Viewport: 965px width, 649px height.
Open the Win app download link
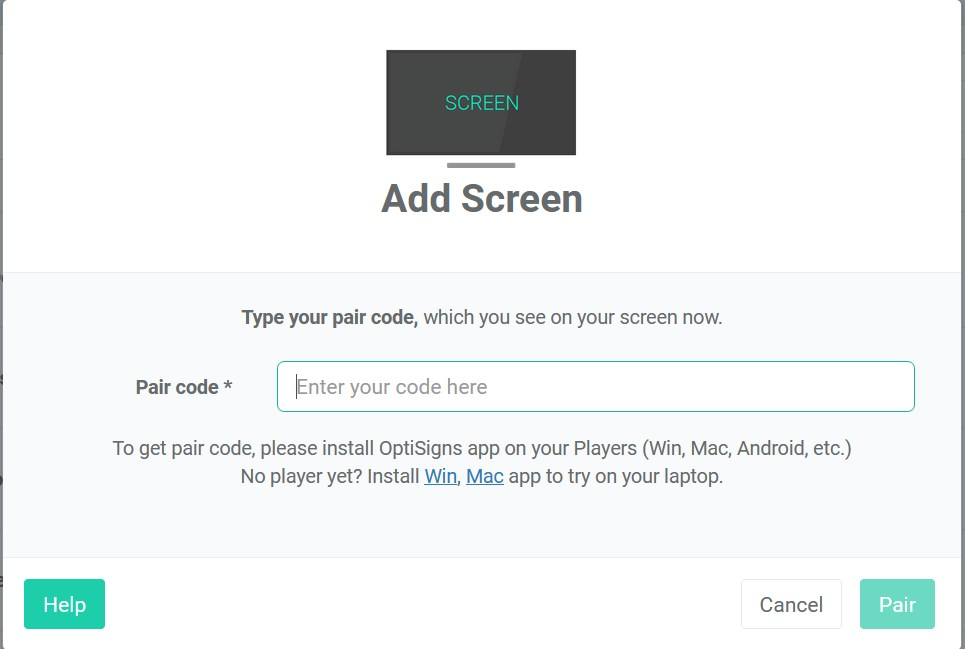tap(440, 476)
